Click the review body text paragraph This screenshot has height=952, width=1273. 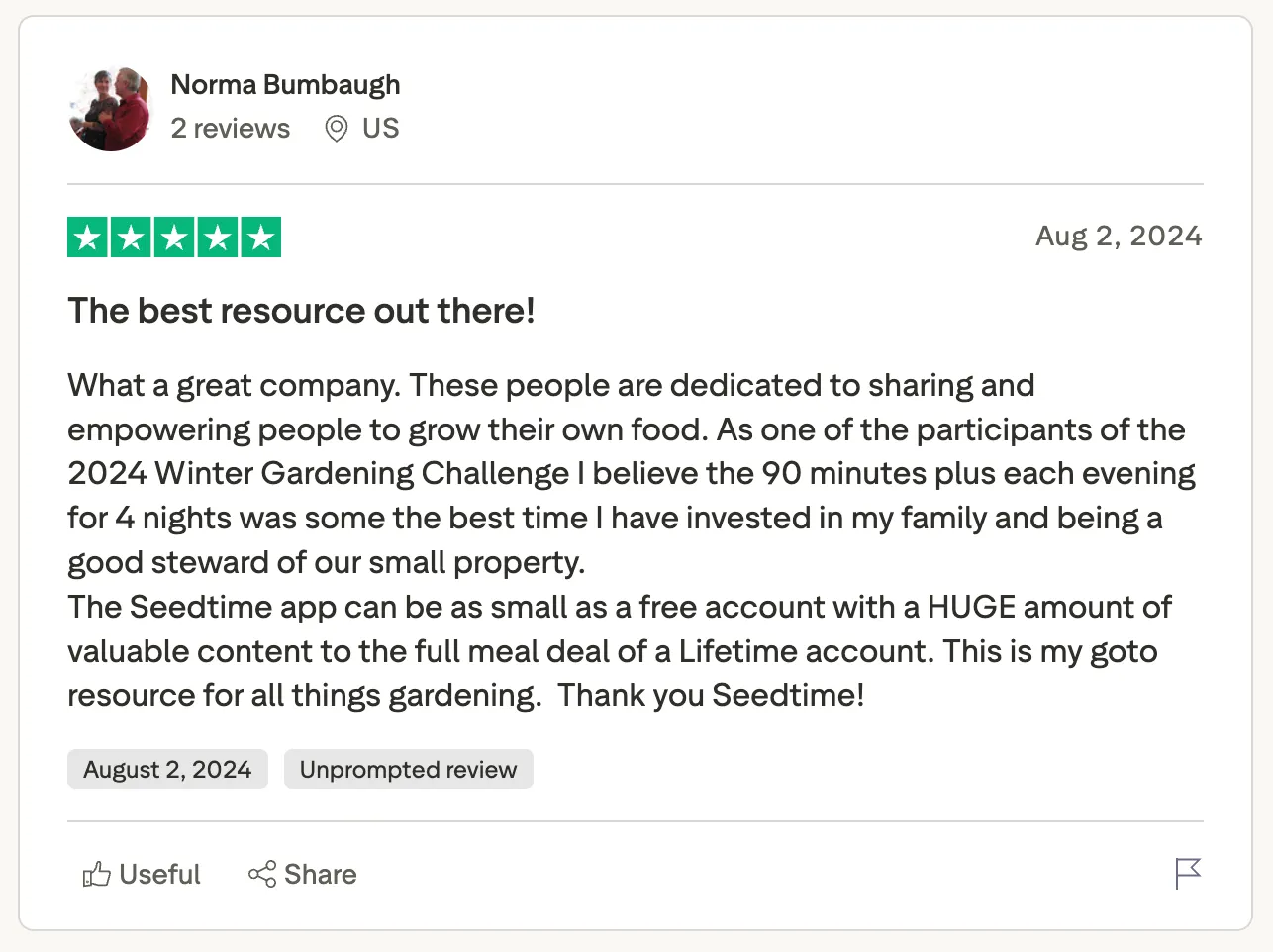coord(630,540)
